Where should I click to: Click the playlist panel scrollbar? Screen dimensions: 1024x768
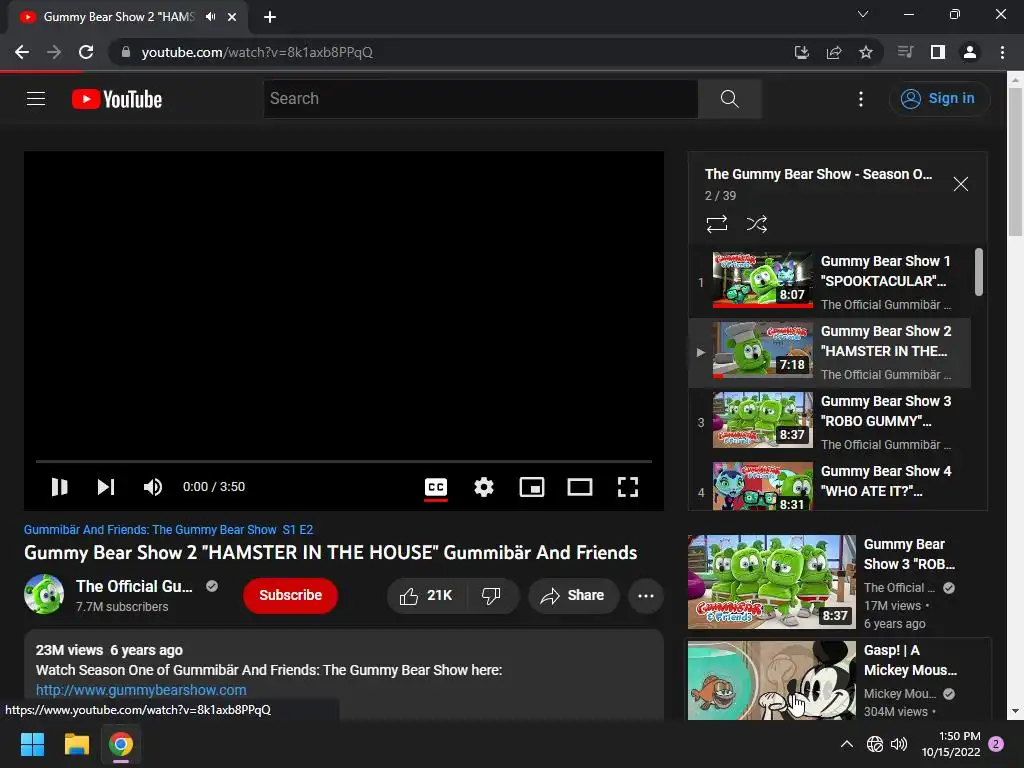tap(979, 272)
